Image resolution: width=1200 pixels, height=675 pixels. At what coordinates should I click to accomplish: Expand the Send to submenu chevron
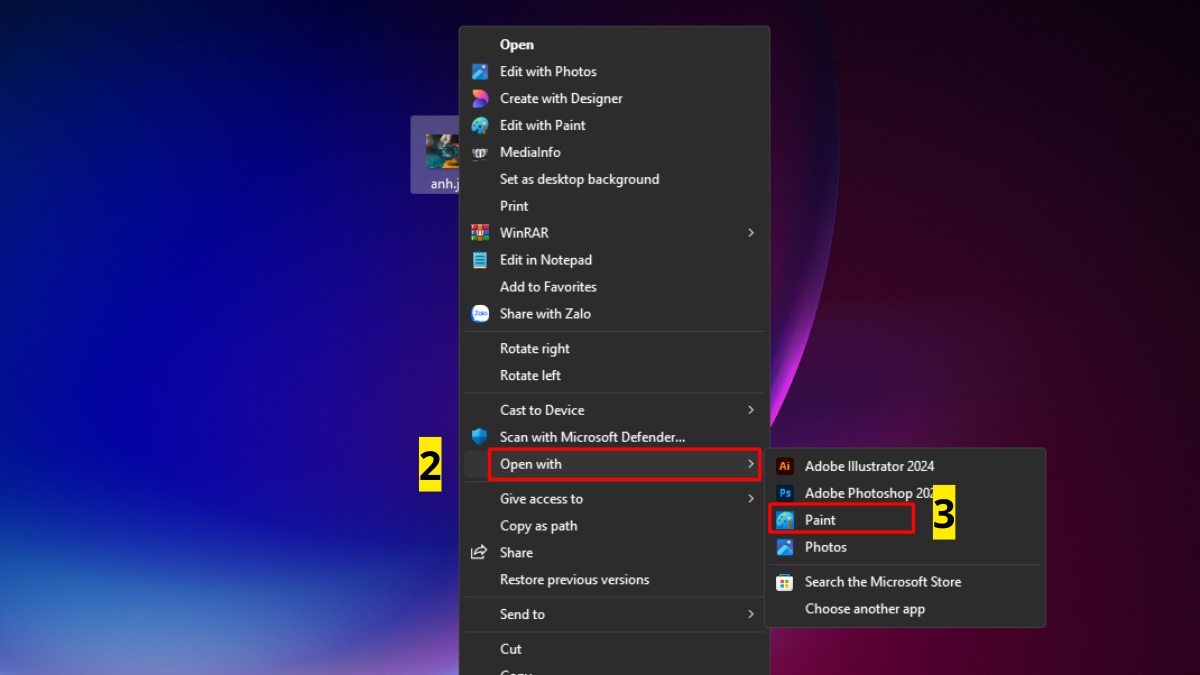tap(751, 614)
